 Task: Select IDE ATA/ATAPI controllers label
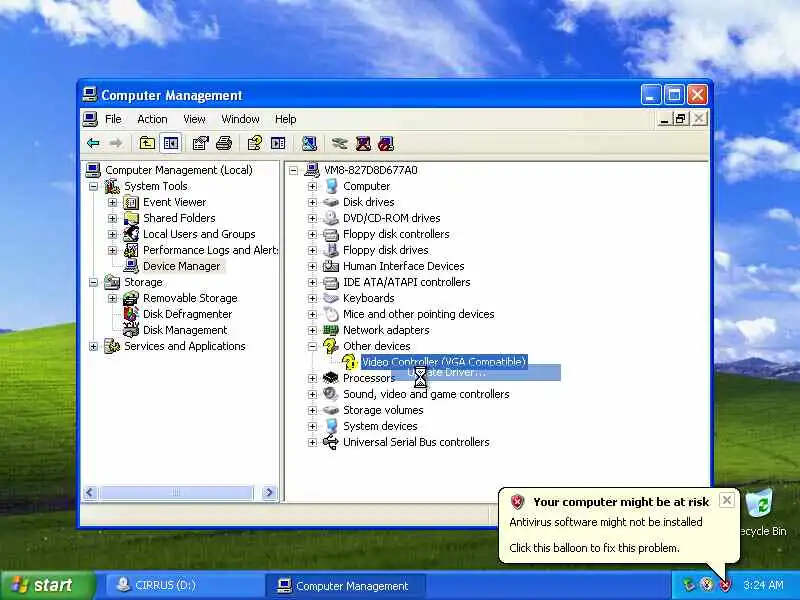(x=407, y=282)
